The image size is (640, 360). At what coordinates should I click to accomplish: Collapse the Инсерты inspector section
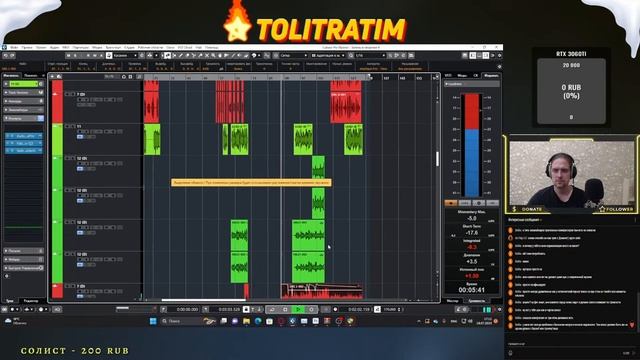click(x=23, y=118)
